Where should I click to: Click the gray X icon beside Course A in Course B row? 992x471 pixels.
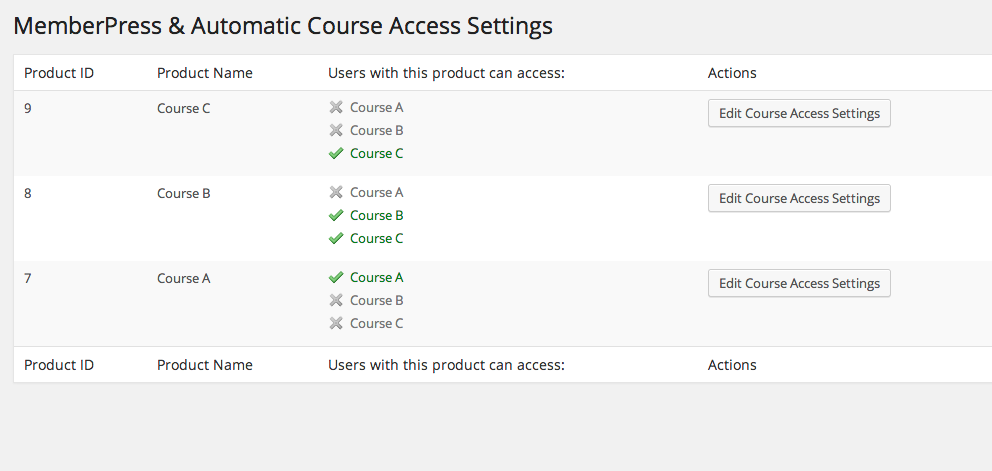pos(336,193)
